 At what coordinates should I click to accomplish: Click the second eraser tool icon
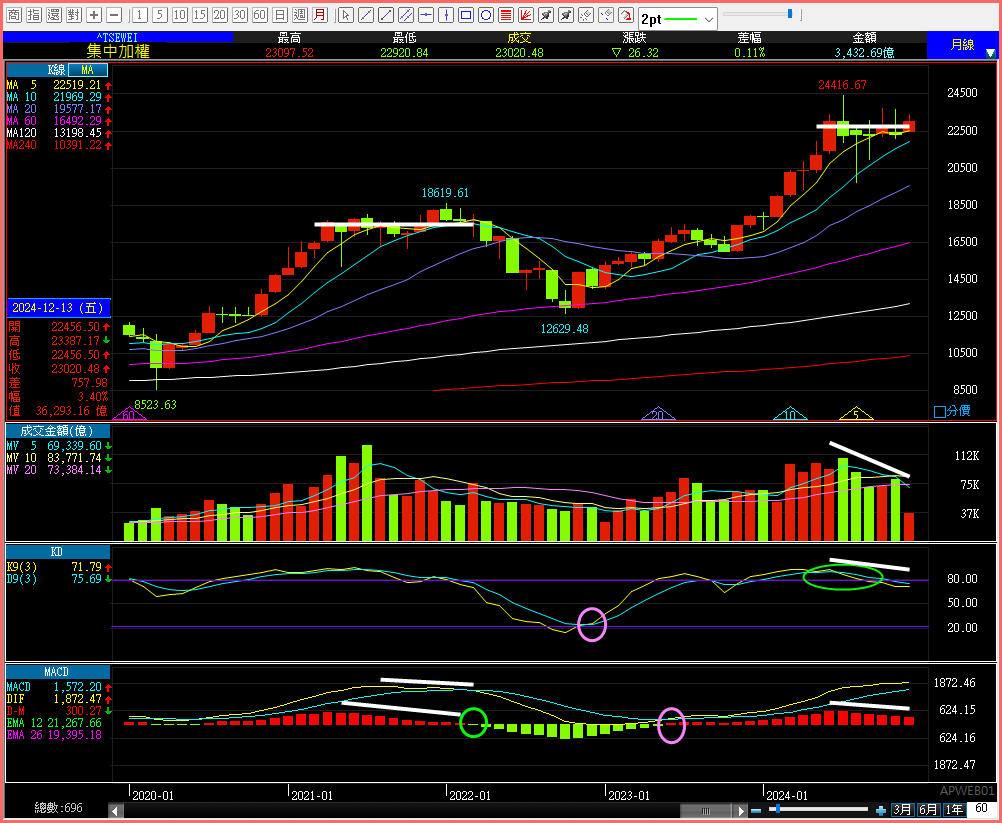pyautogui.click(x=606, y=15)
